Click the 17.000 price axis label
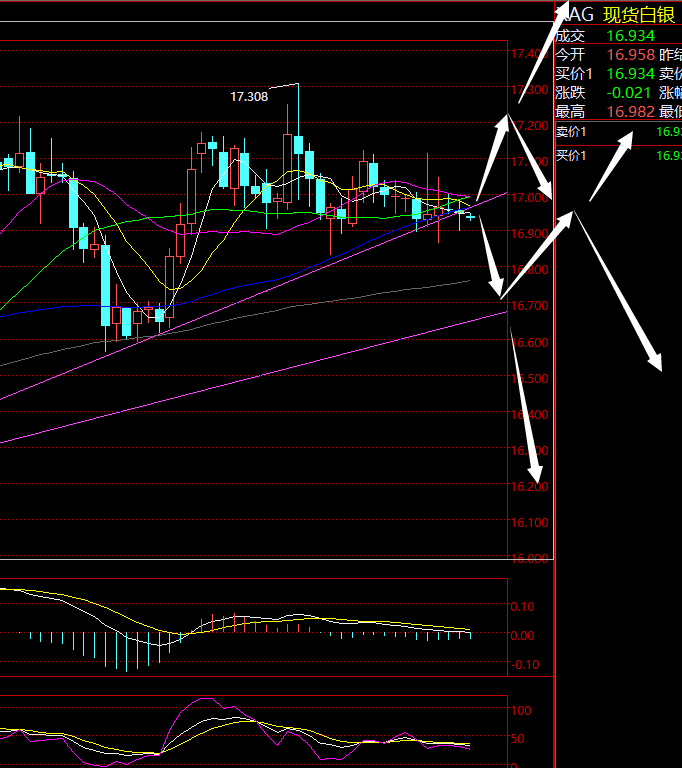Screen dimensions: 682x768 [529, 197]
